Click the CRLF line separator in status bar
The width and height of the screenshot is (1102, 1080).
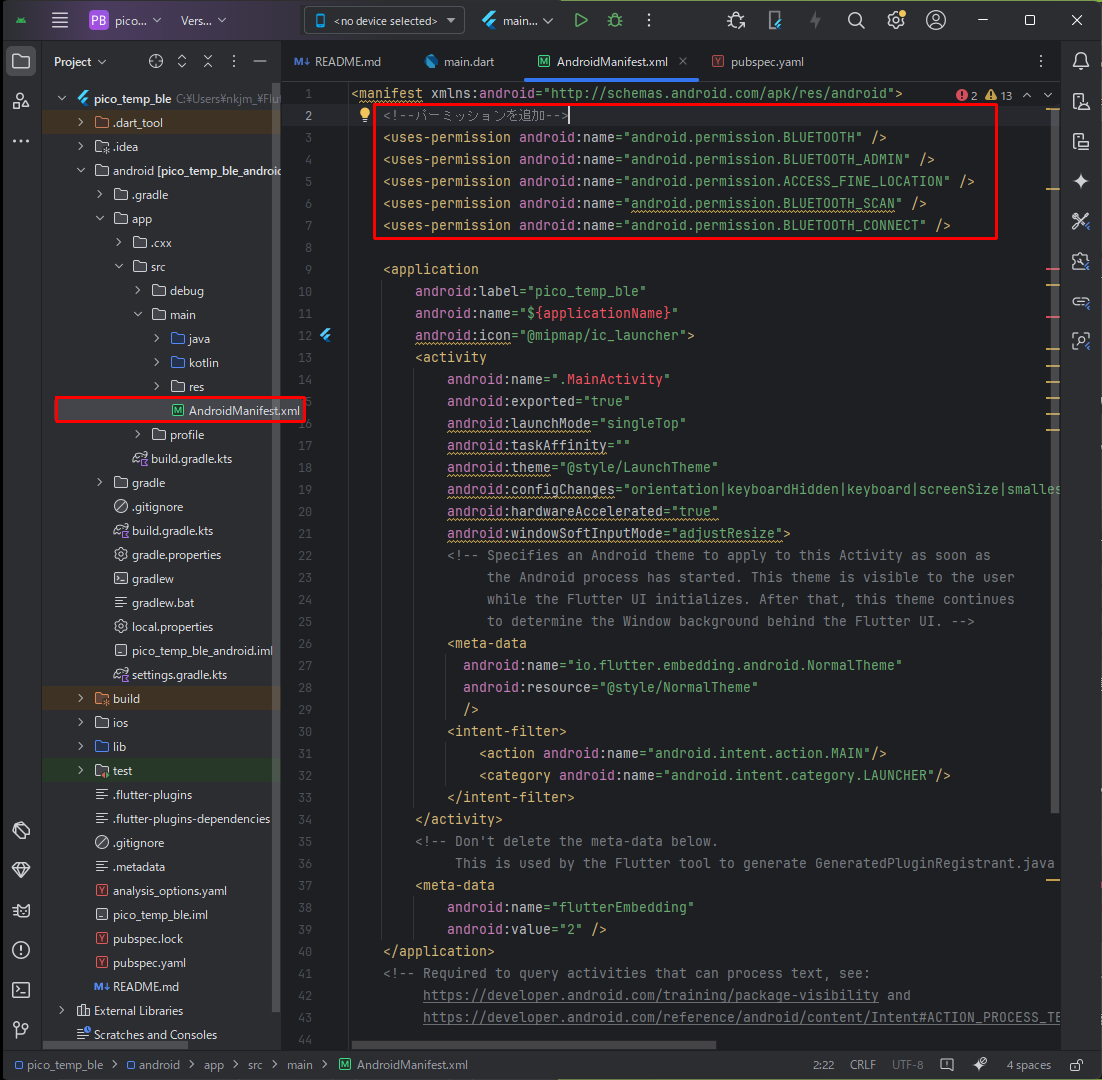coord(862,1065)
